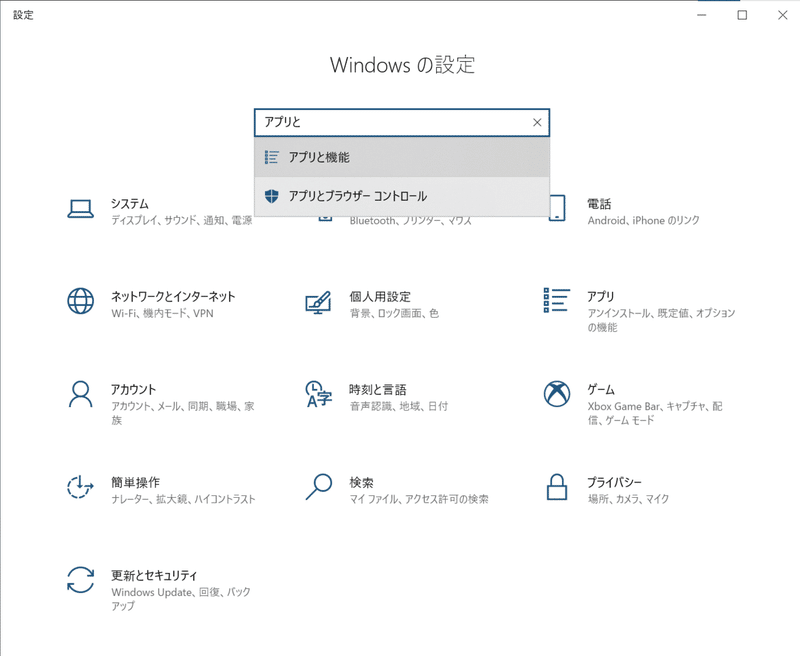Screen dimensions: 800x656
Task: Open アカウント settings heading
Action: [x=133, y=390]
